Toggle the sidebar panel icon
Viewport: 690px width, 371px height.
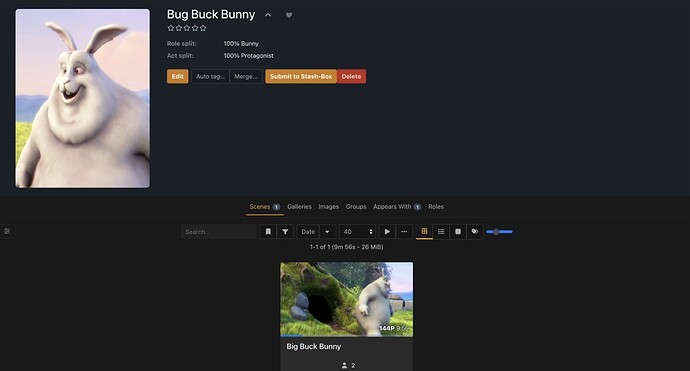7,231
